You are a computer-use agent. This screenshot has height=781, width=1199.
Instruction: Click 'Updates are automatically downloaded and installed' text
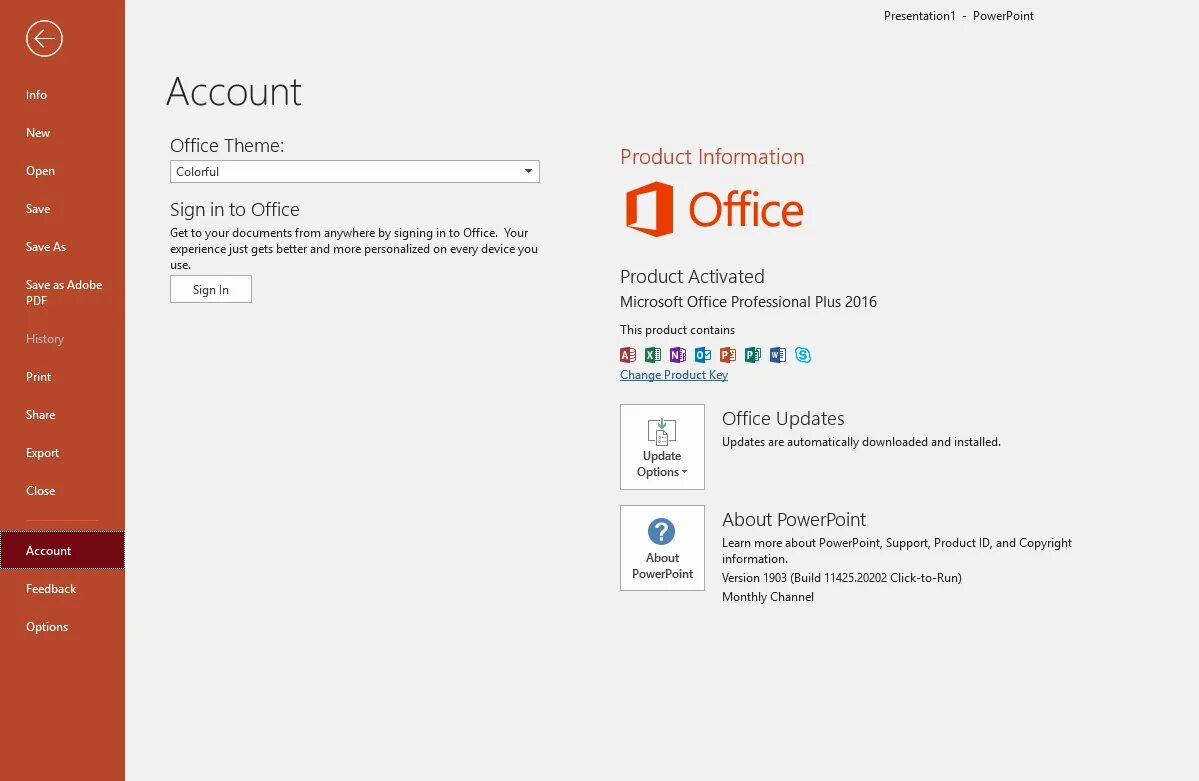point(861,442)
